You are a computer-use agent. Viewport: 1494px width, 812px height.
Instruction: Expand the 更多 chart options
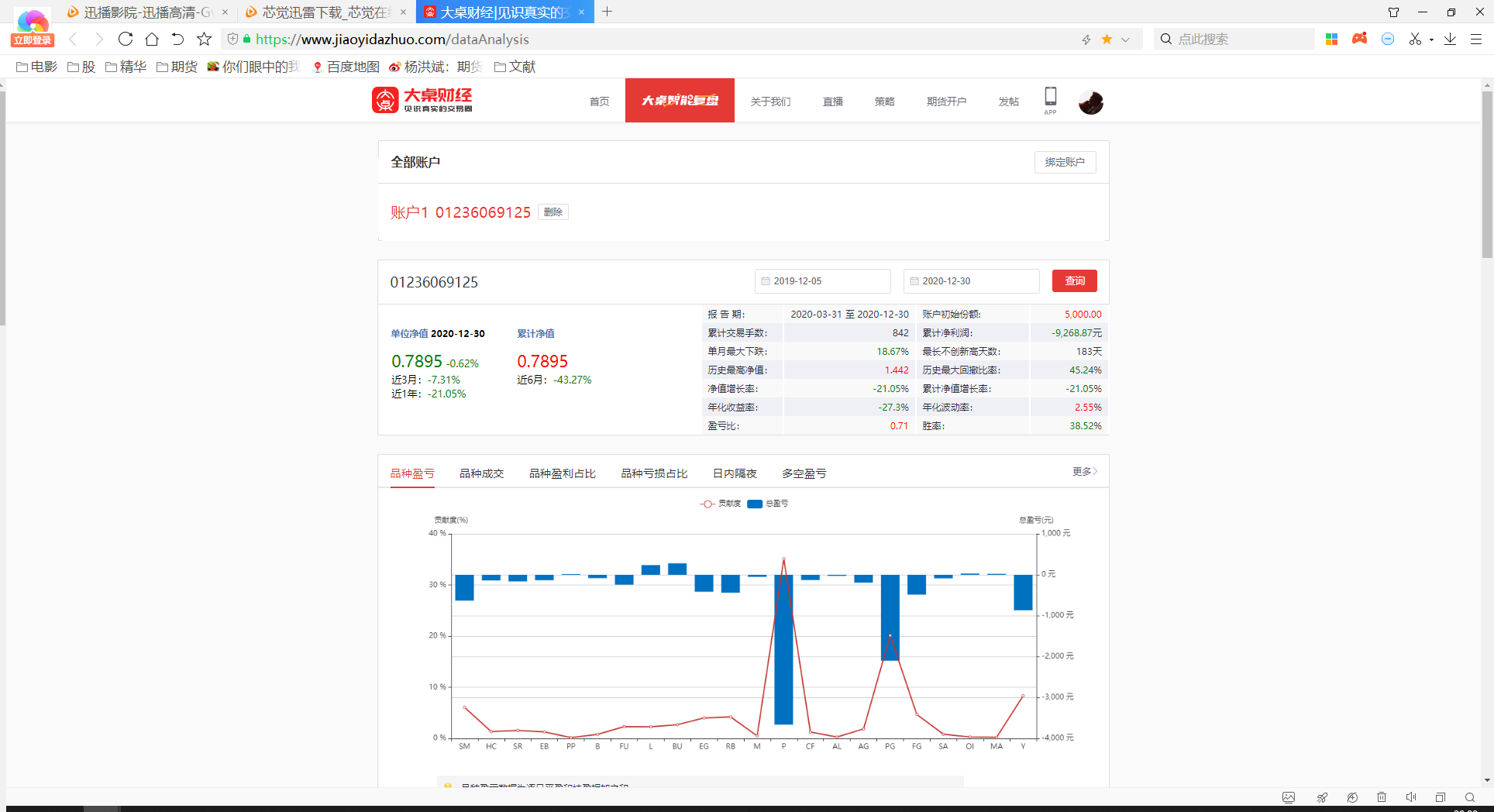coord(1084,471)
